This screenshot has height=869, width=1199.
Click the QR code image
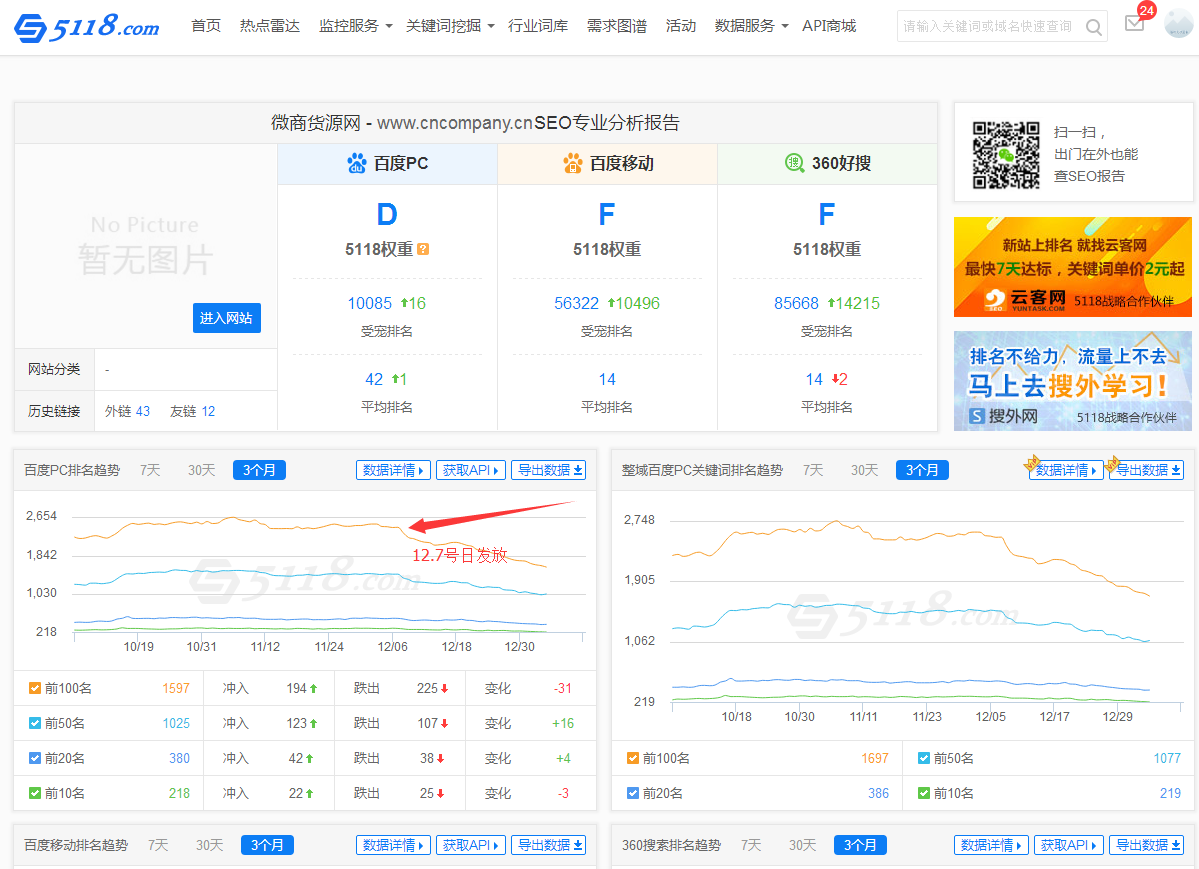[1006, 155]
